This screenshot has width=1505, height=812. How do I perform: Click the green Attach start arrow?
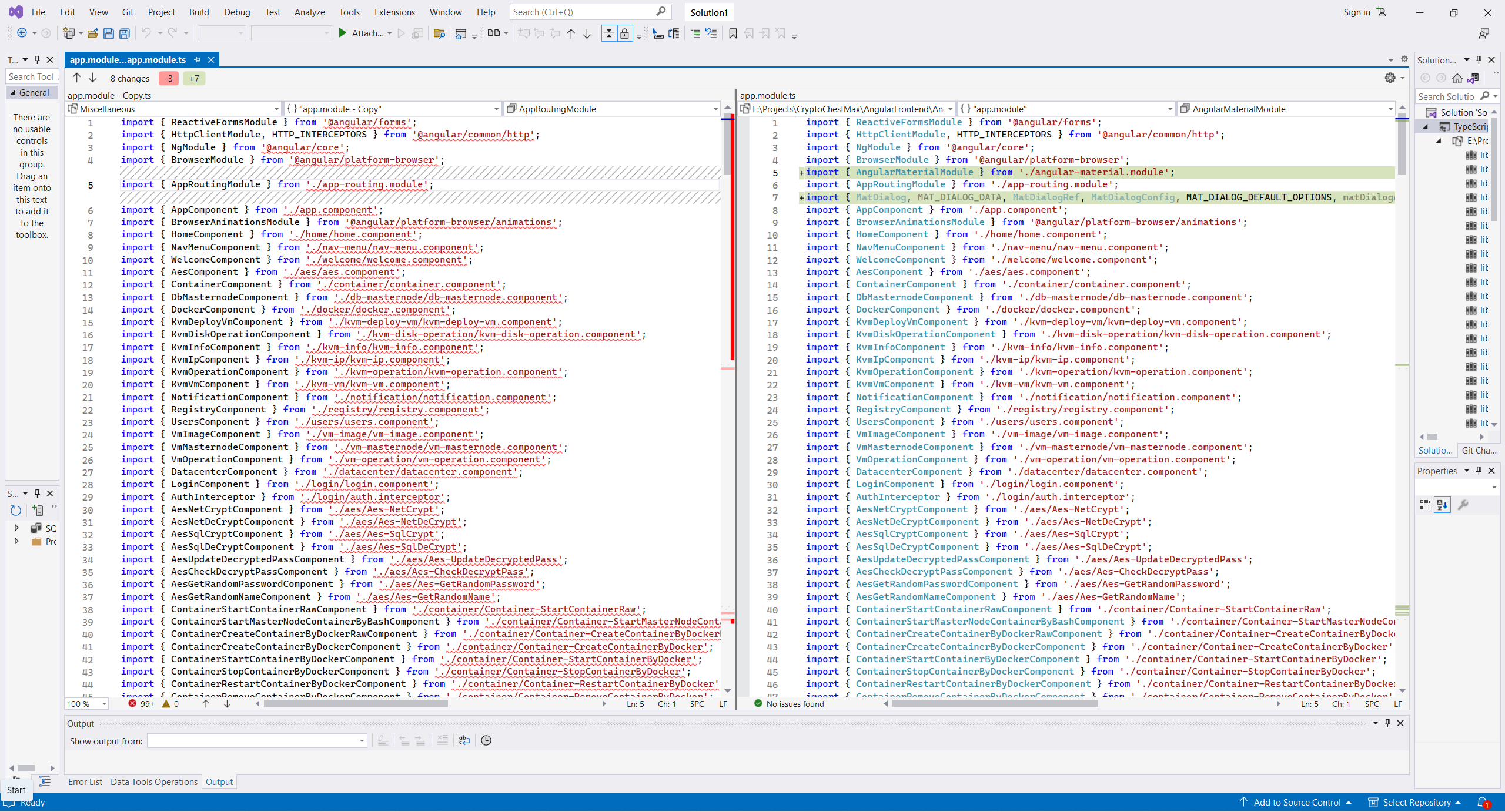343,33
